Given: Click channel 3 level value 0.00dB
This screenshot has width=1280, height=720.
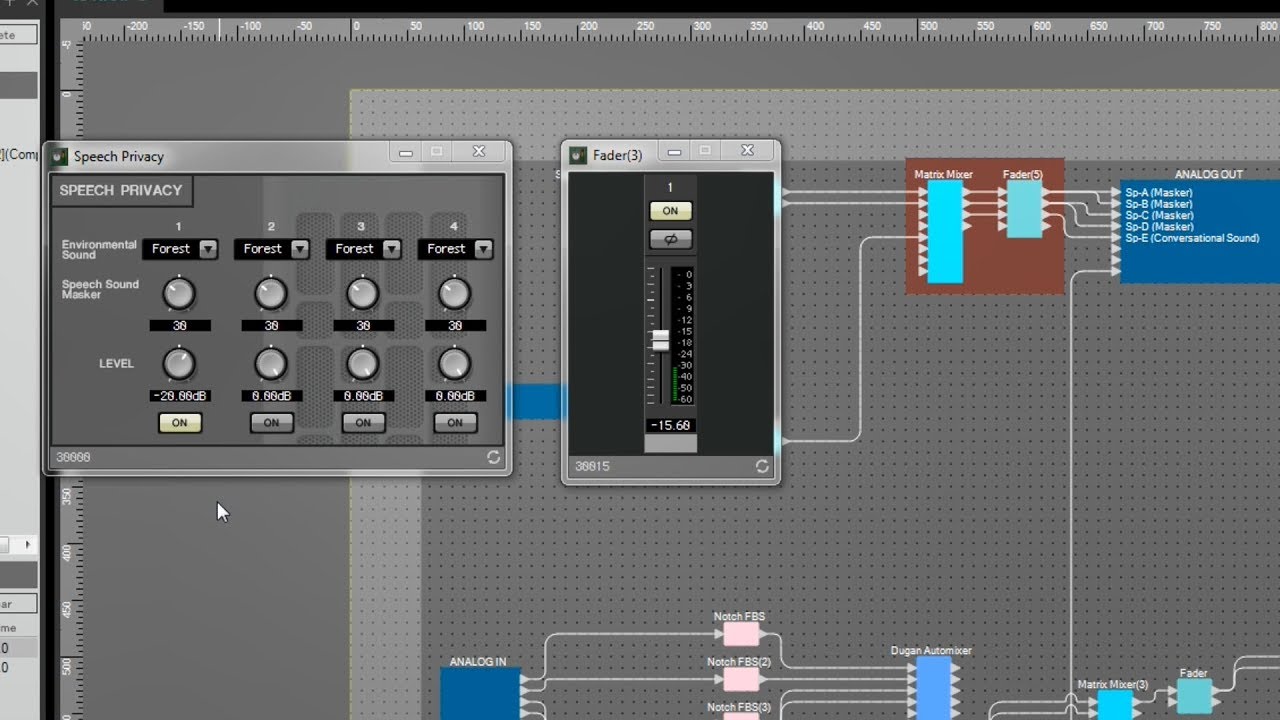Looking at the screenshot, I should pyautogui.click(x=363, y=396).
